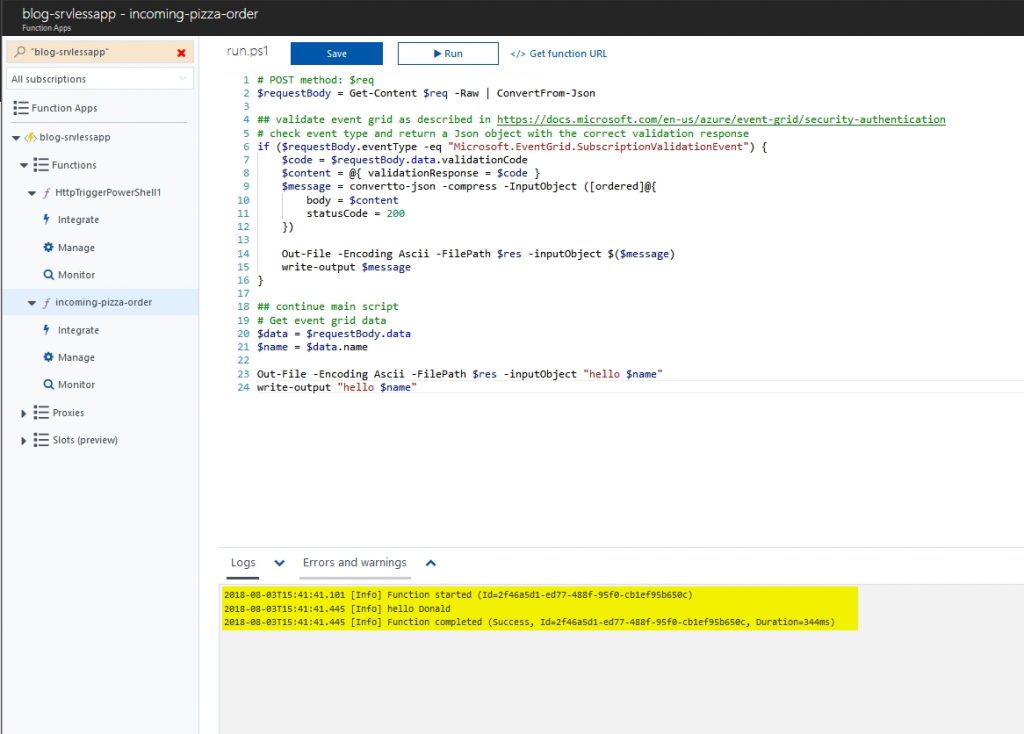The width and height of the screenshot is (1024, 734).
Task: Click the incoming-pizza-order function icon
Action: point(46,302)
